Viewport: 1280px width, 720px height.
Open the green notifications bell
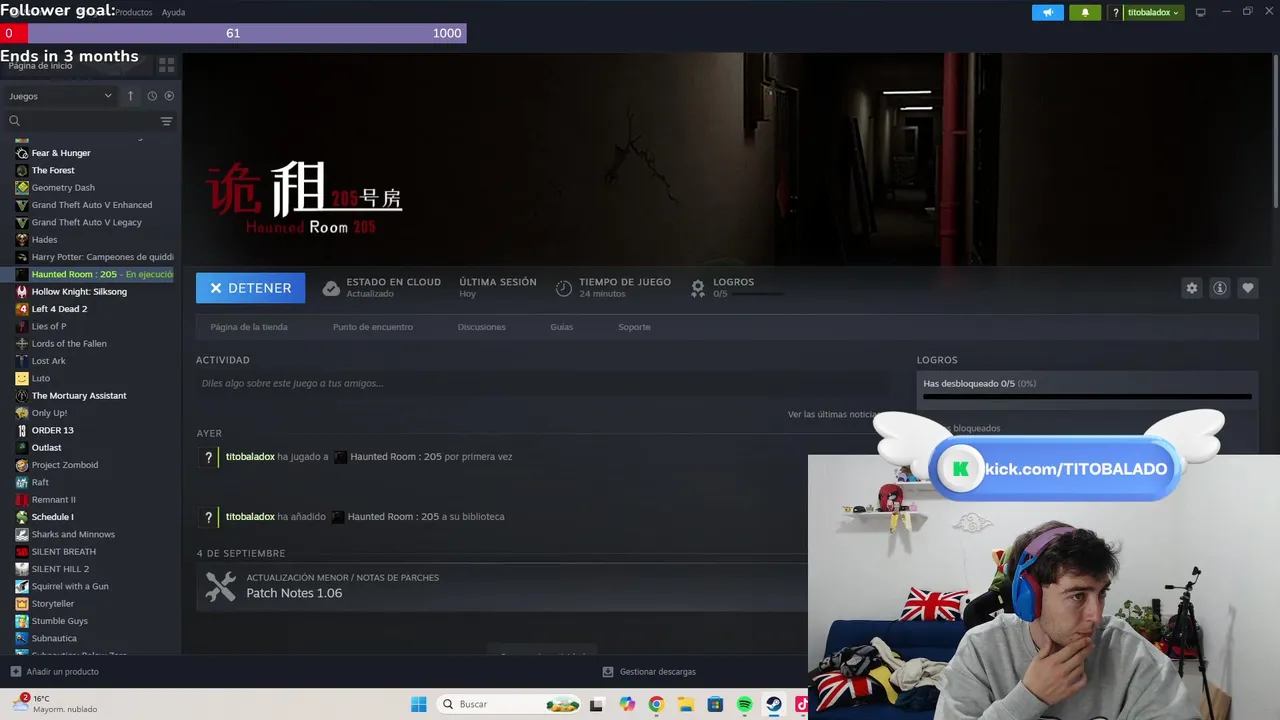[x=1085, y=12]
